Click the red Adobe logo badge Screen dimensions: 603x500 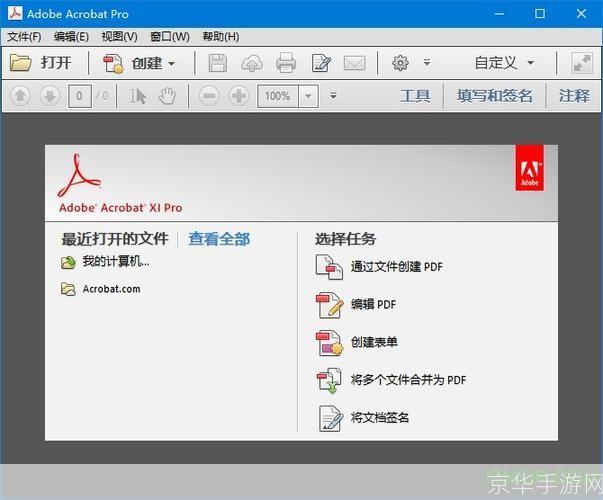coord(530,168)
